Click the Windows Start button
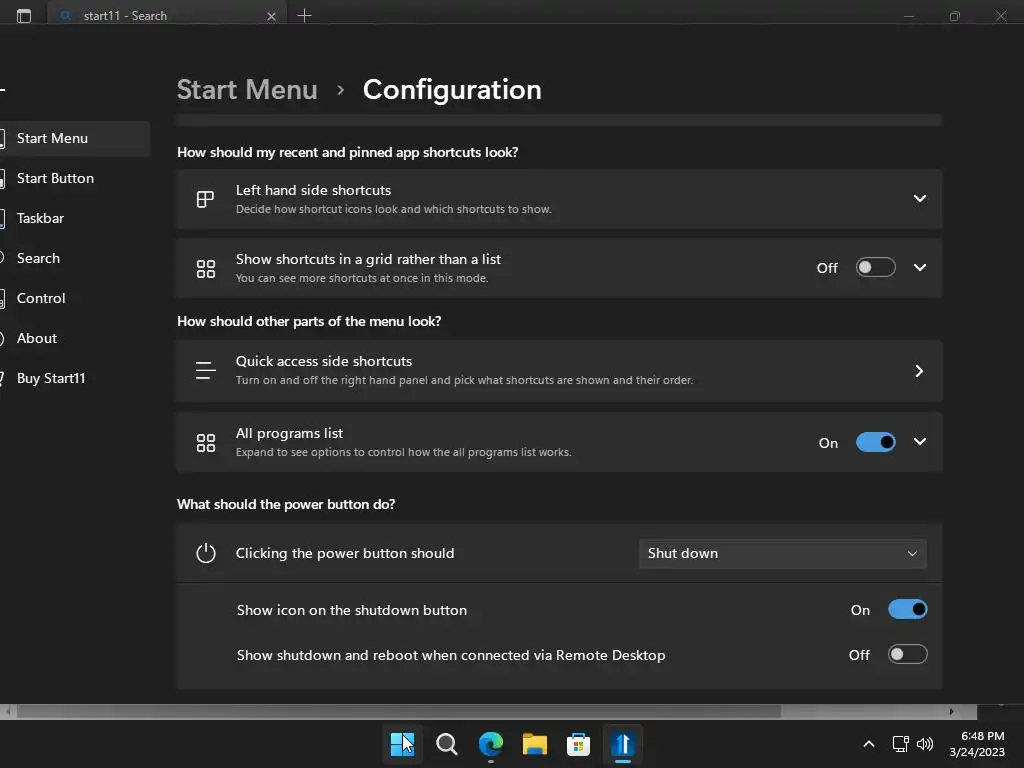 coord(402,744)
